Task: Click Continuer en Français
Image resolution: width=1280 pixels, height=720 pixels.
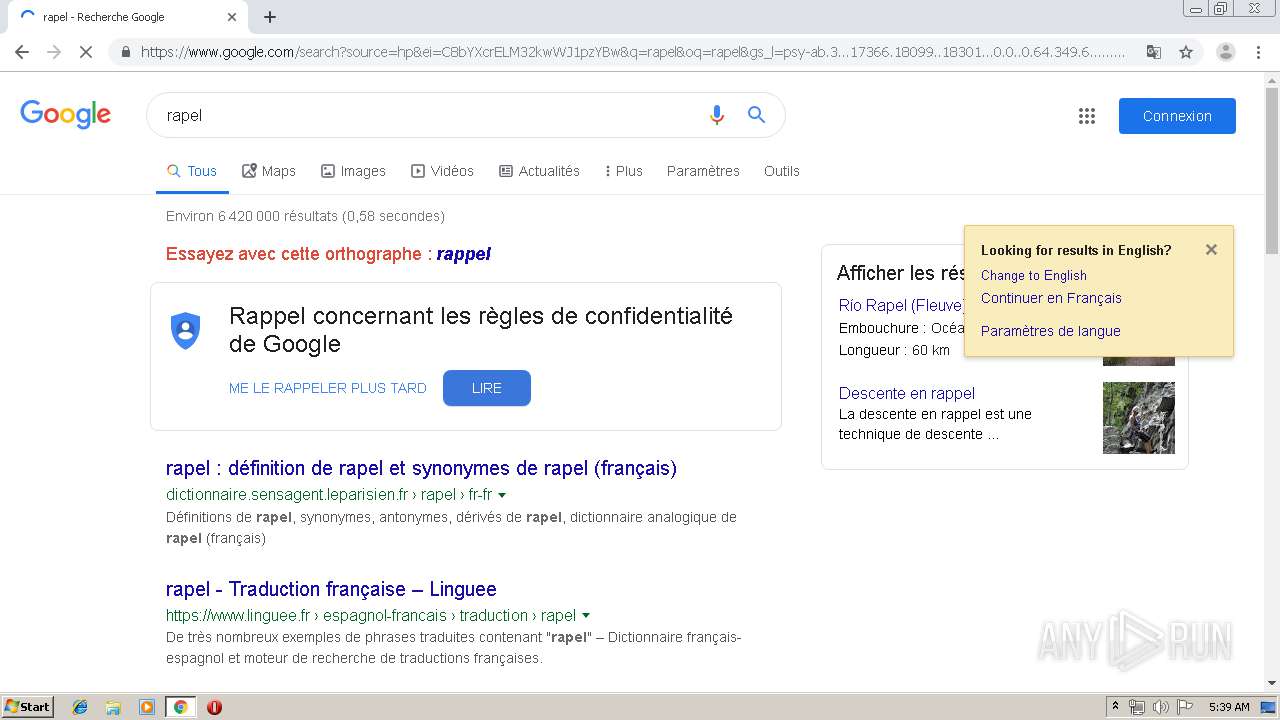Action: 1051,298
